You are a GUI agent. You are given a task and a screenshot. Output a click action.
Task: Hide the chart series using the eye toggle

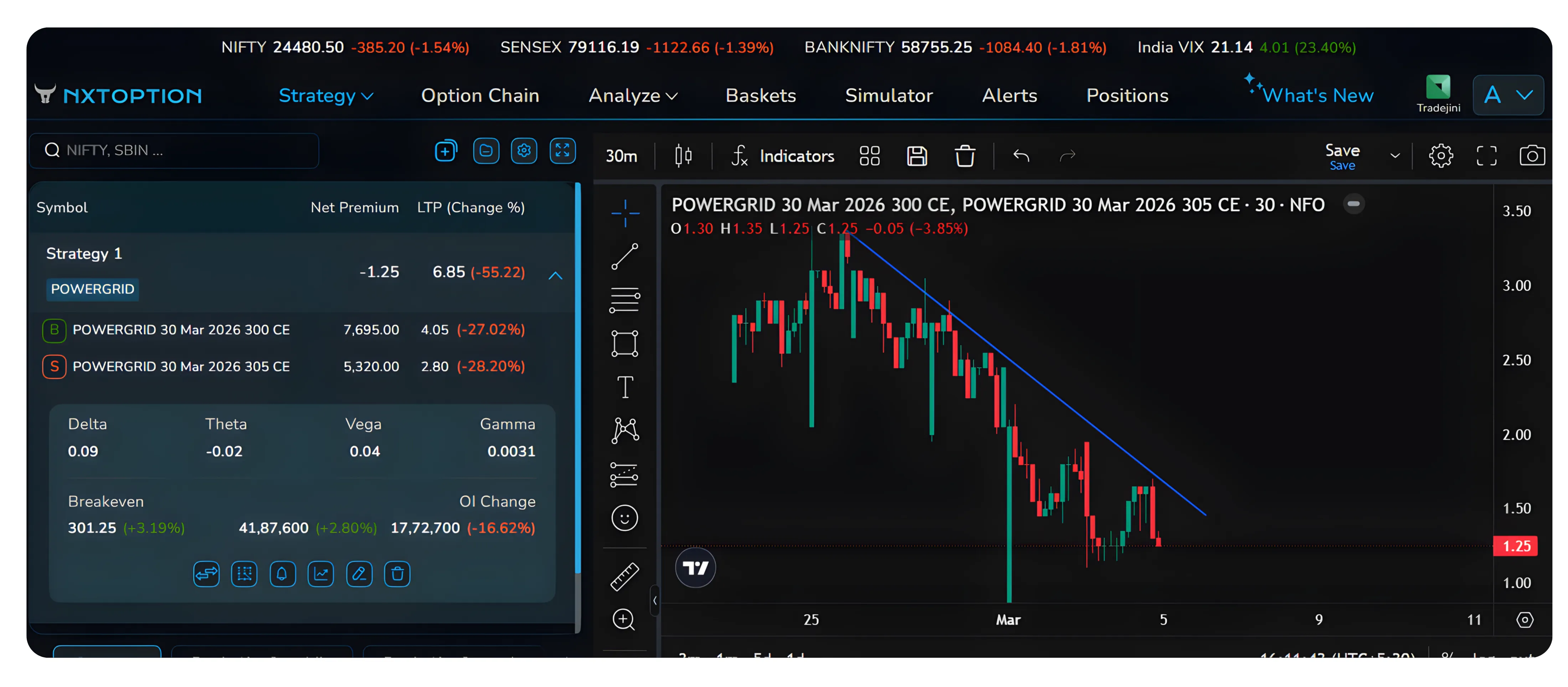[x=1354, y=204]
